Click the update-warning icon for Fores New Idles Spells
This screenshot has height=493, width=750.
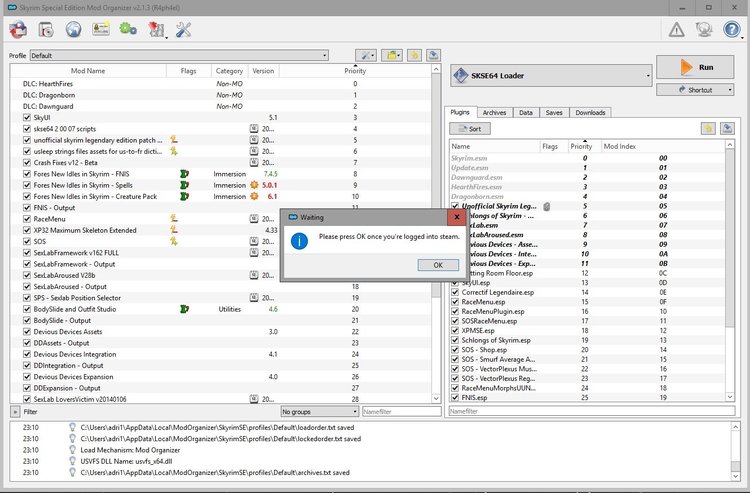254,185
